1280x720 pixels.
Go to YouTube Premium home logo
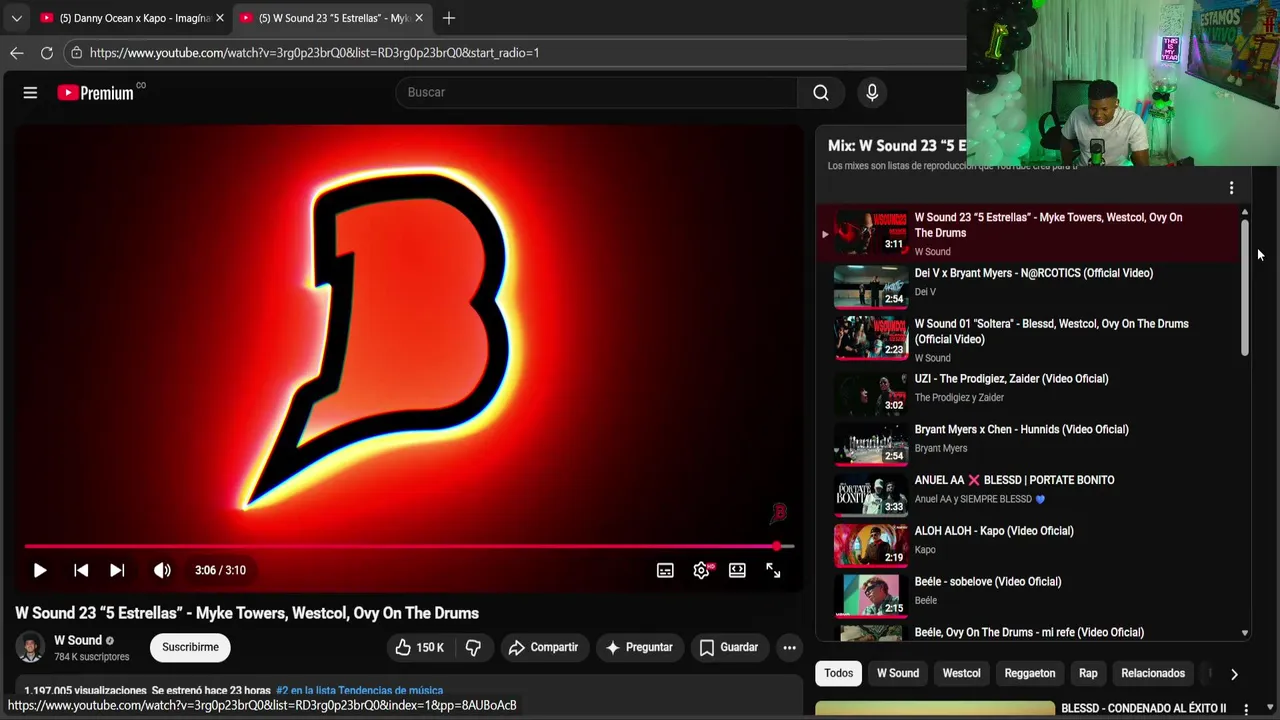[x=96, y=92]
